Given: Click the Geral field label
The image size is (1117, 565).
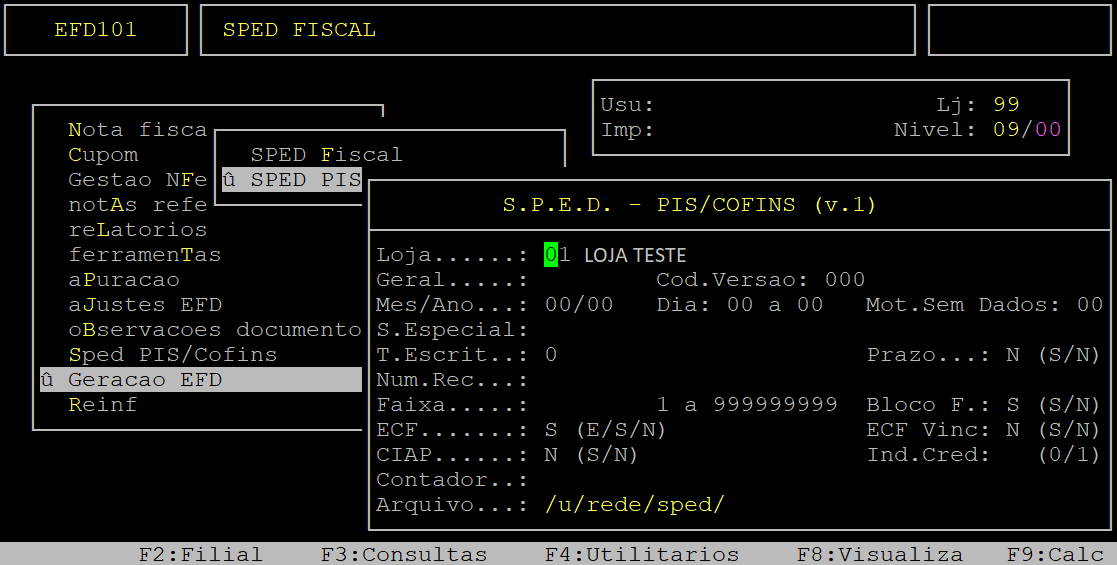Looking at the screenshot, I should pyautogui.click(x=452, y=279).
